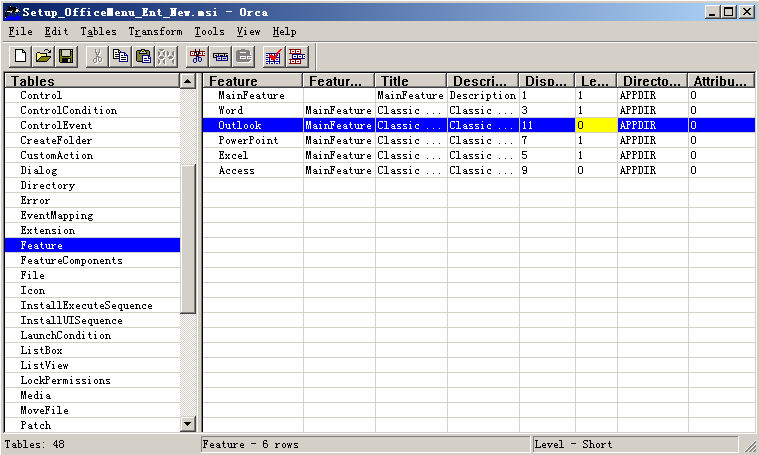Click the Tables list scrollbar thumb
Image resolution: width=759 pixels, height=455 pixels.
pos(187,239)
